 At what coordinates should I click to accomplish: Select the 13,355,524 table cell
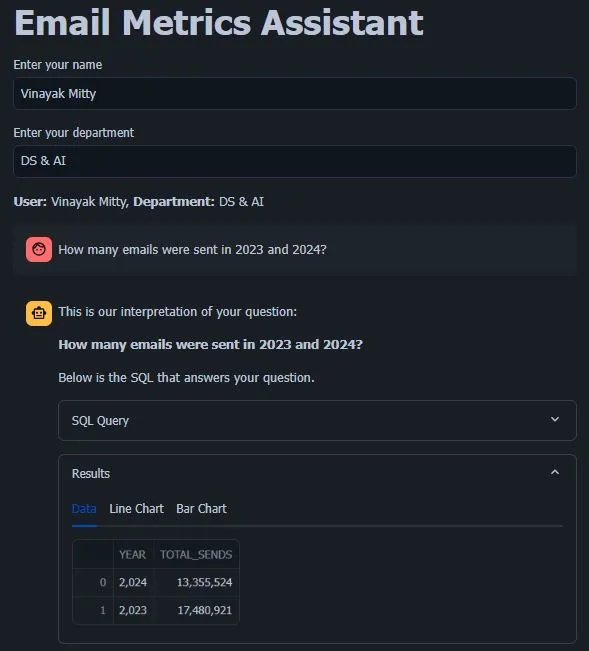point(196,582)
